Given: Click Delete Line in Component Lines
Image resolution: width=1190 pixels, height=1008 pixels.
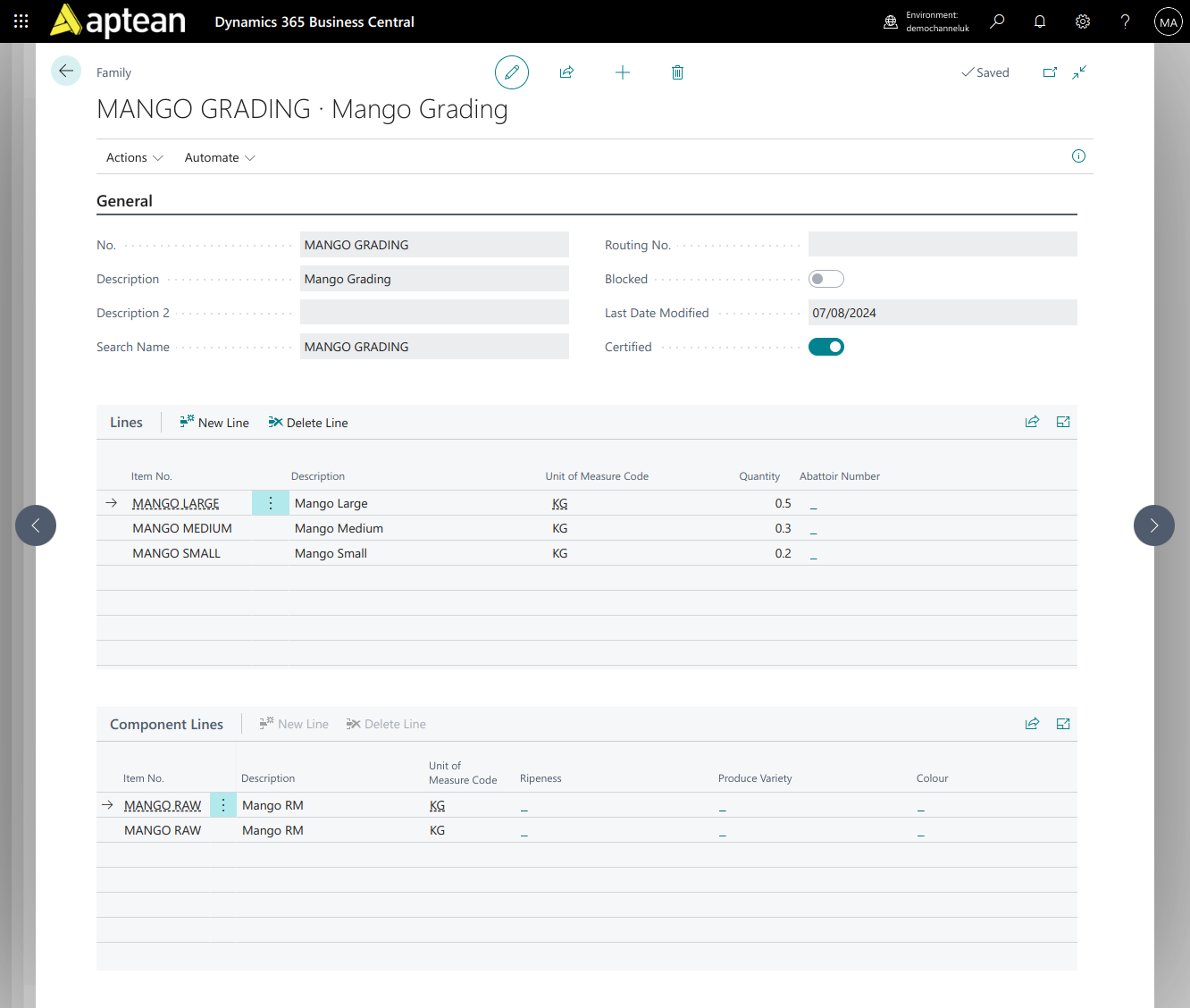Looking at the screenshot, I should [x=386, y=724].
